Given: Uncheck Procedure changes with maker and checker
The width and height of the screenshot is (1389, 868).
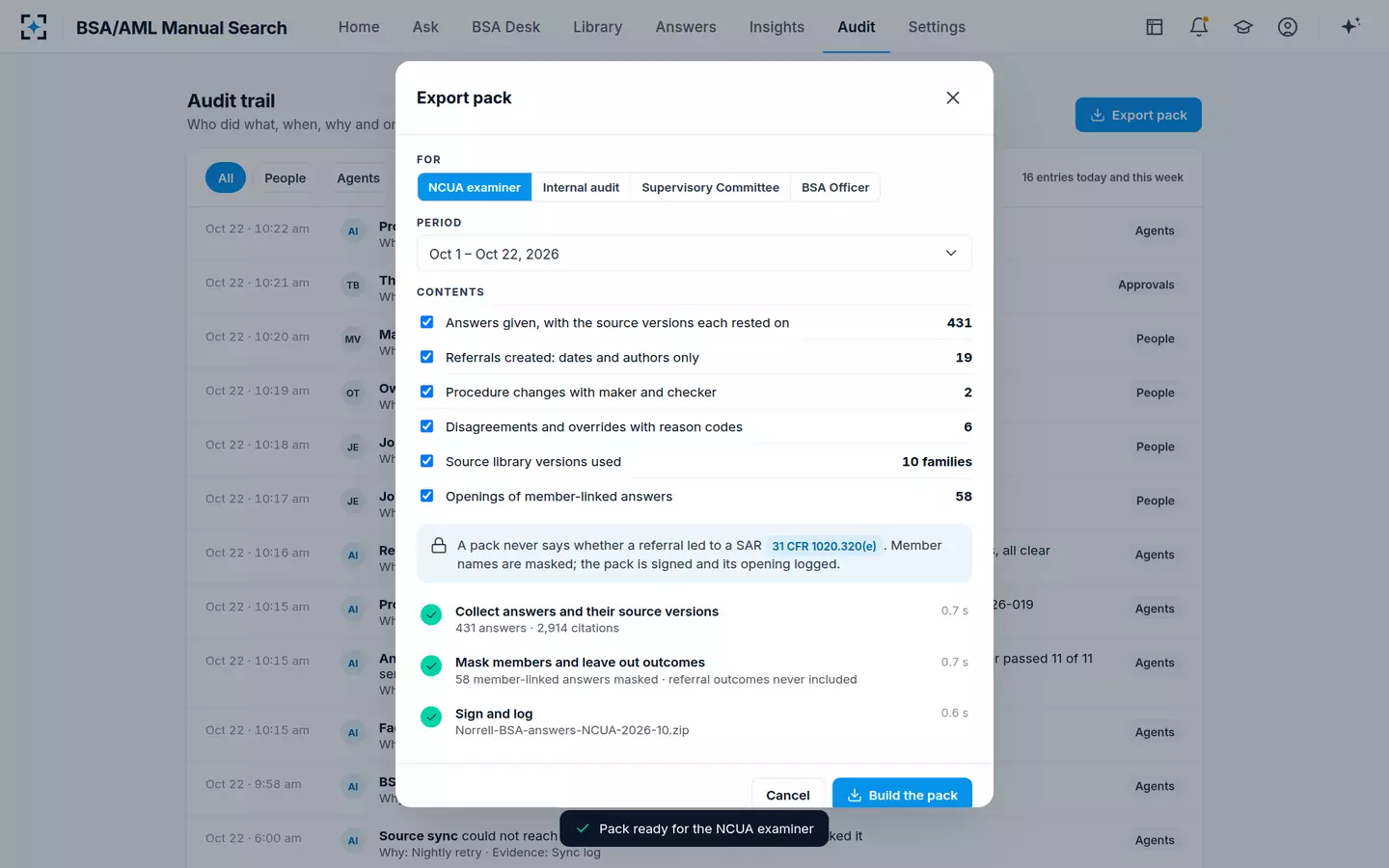Looking at the screenshot, I should [x=426, y=392].
